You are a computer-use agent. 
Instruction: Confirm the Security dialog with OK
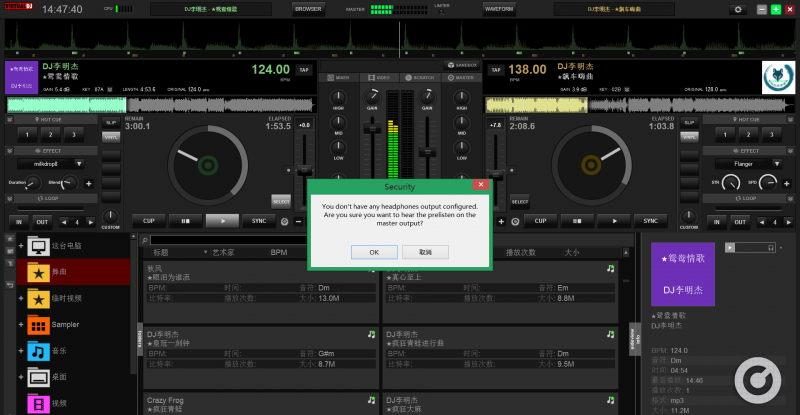click(373, 252)
